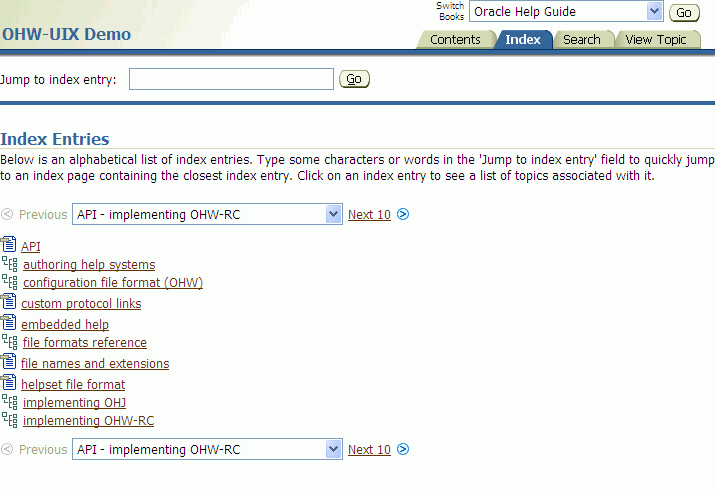
Task: Open the Switch Books dropdown
Action: tap(566, 11)
